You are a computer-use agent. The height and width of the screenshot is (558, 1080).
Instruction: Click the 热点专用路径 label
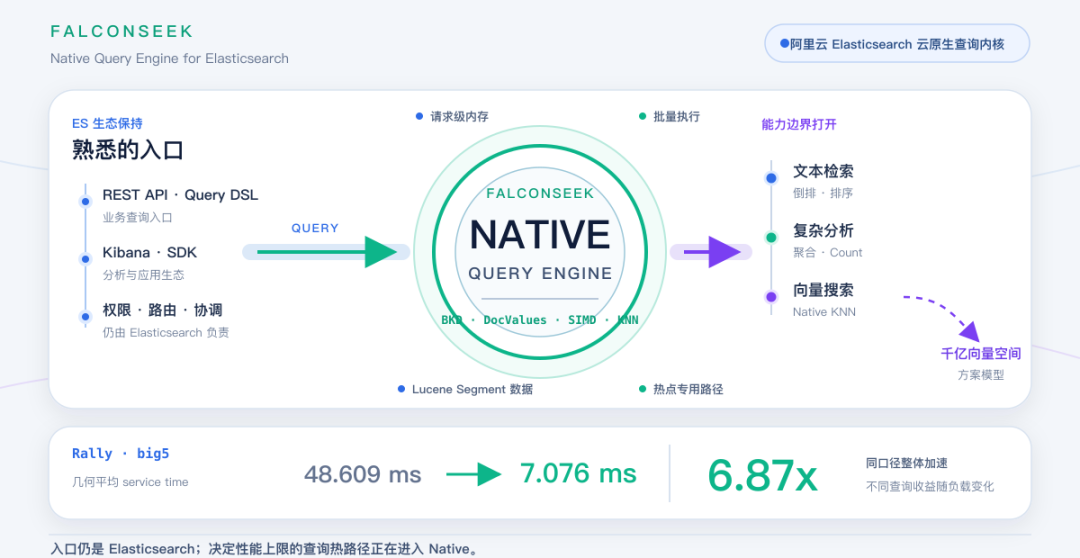pyautogui.click(x=688, y=389)
